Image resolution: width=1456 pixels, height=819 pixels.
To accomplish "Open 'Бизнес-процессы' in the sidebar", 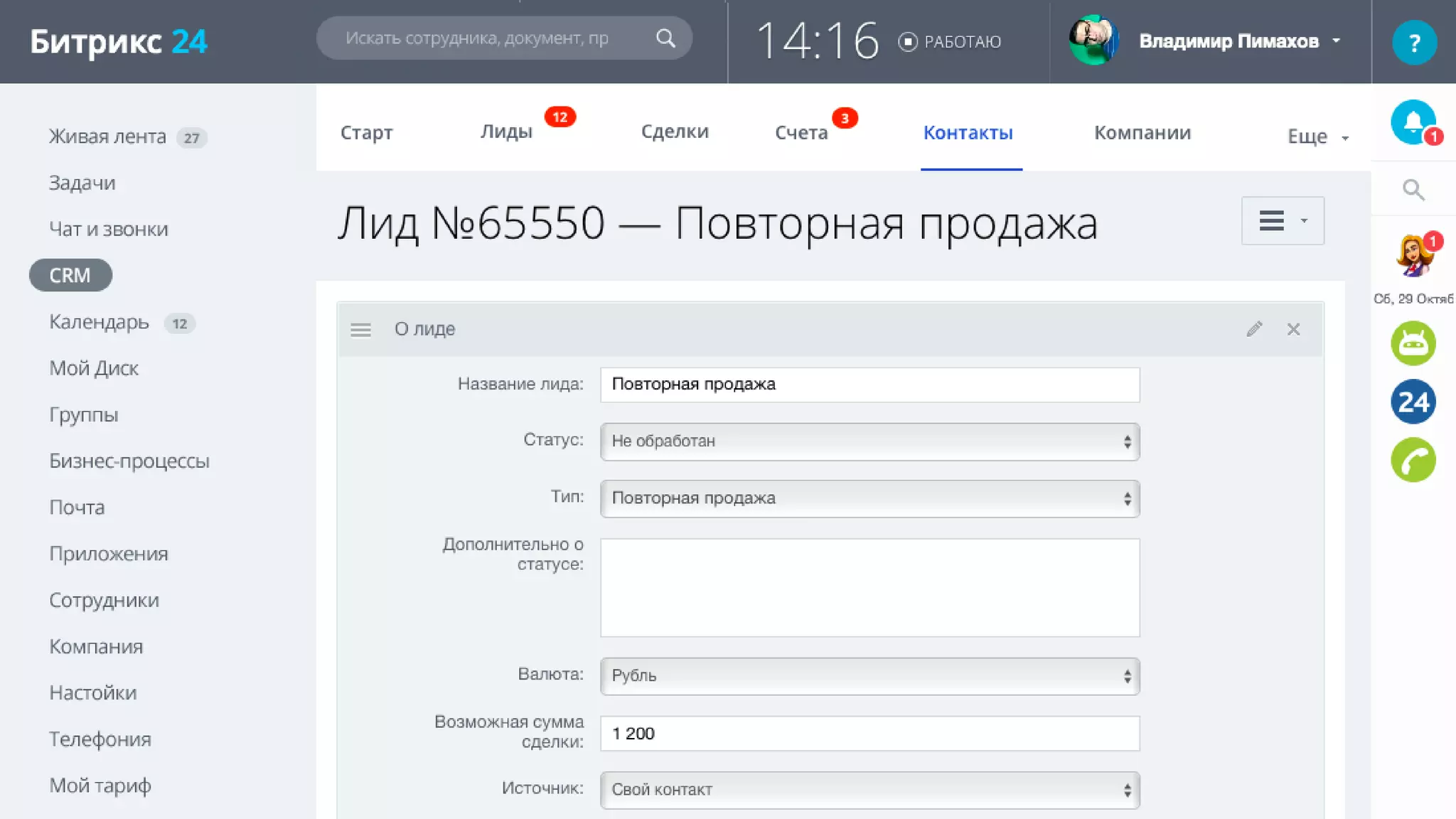I will [129, 461].
